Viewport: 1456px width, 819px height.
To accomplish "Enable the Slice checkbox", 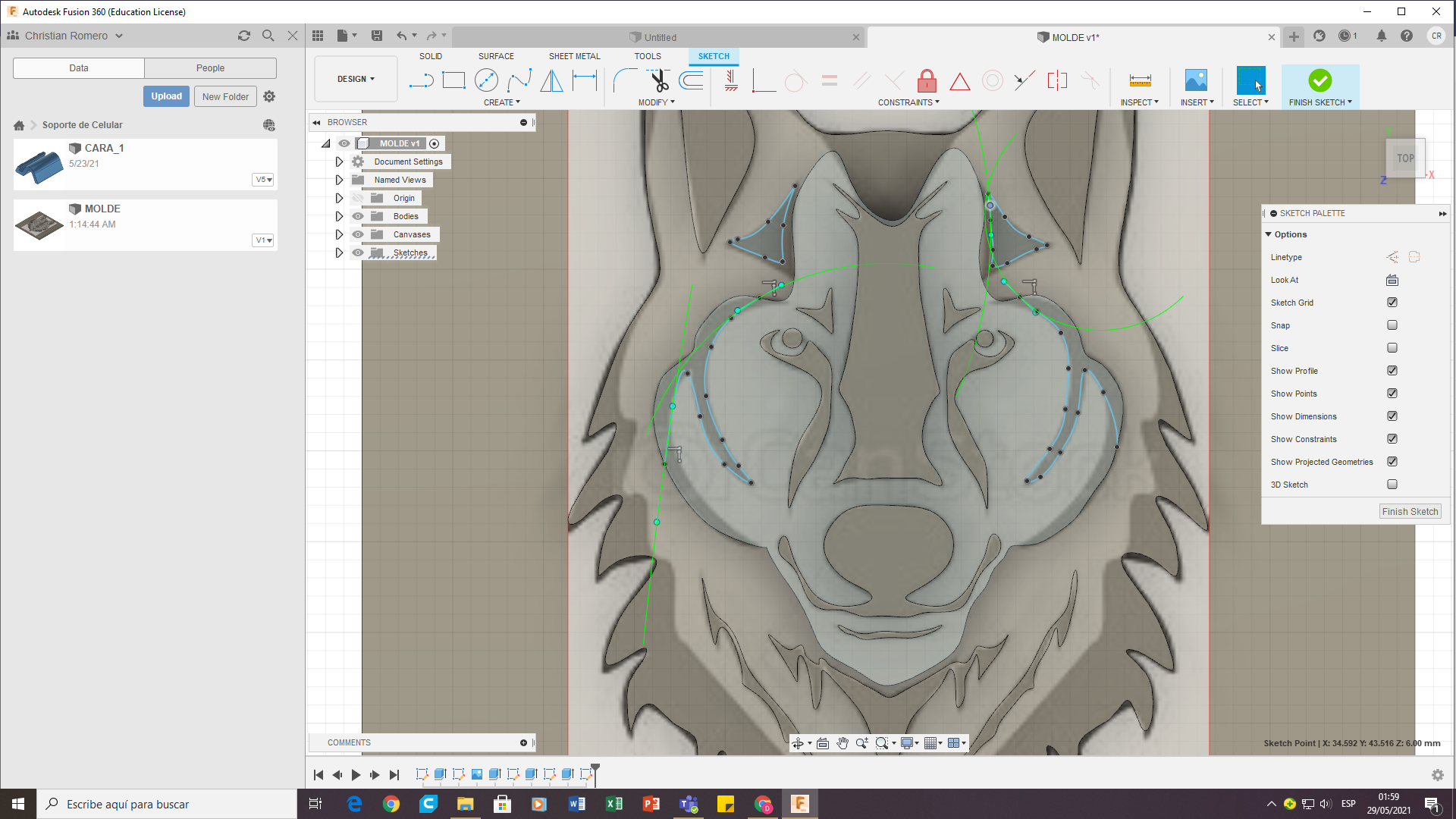I will pos(1392,347).
